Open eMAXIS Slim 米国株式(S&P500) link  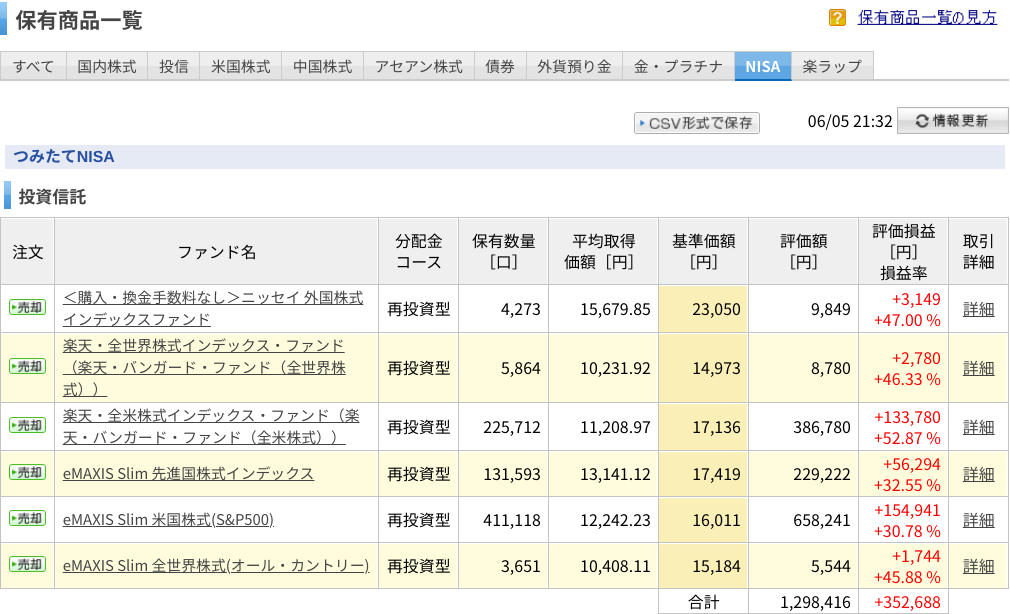click(168, 519)
